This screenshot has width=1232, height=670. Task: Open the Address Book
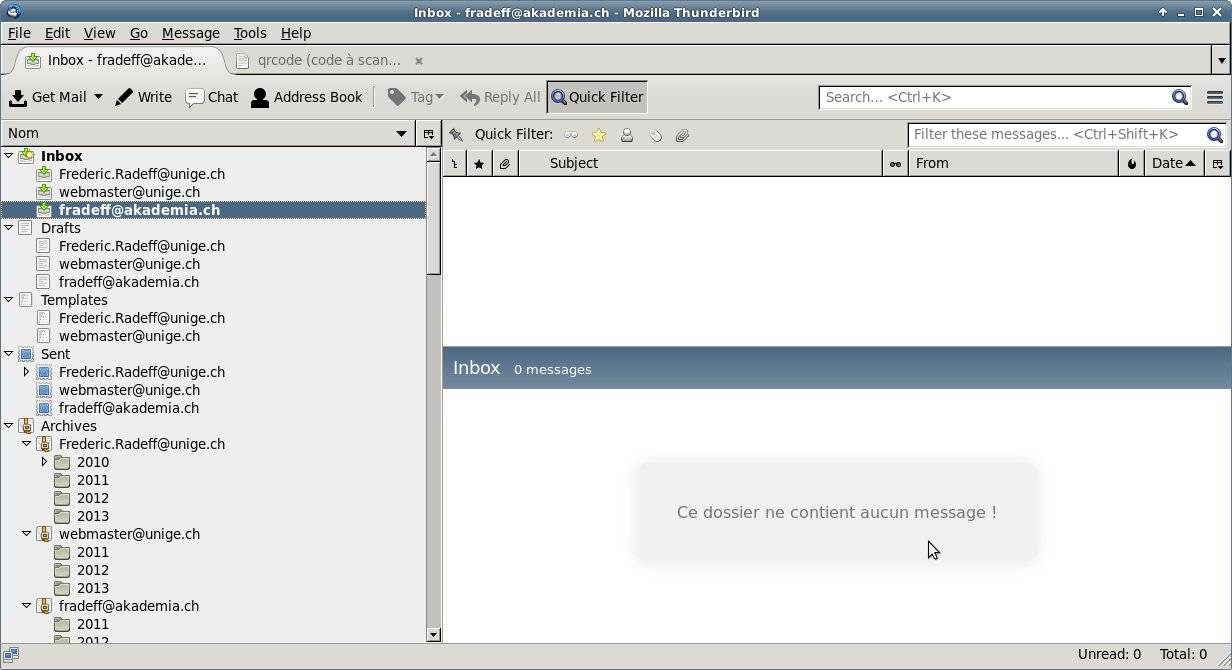pyautogui.click(x=307, y=97)
